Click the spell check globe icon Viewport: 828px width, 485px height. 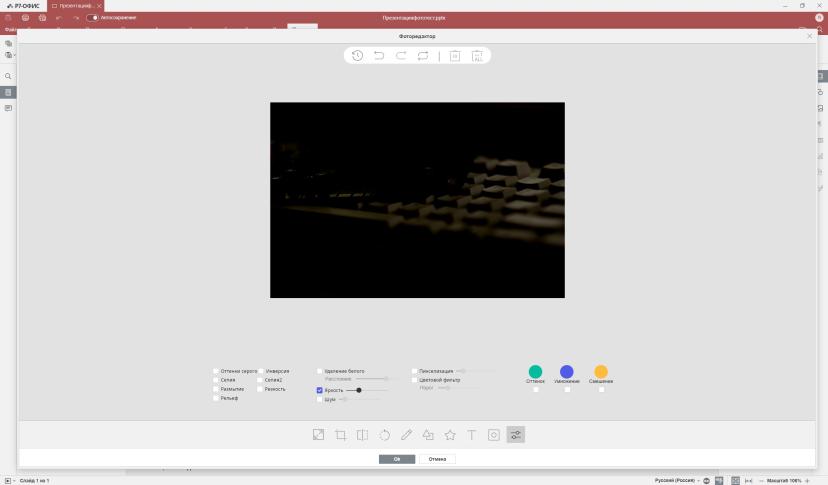point(707,481)
